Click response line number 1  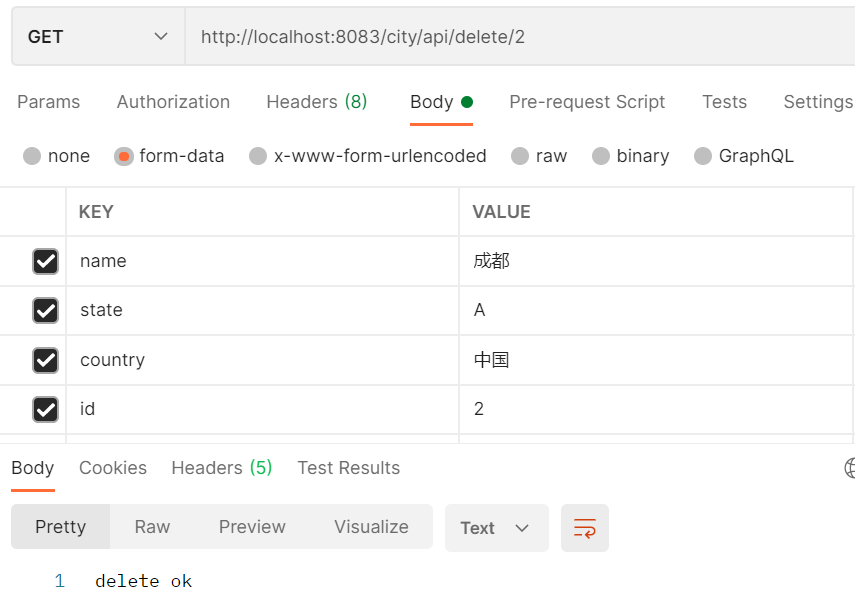click(x=59, y=581)
